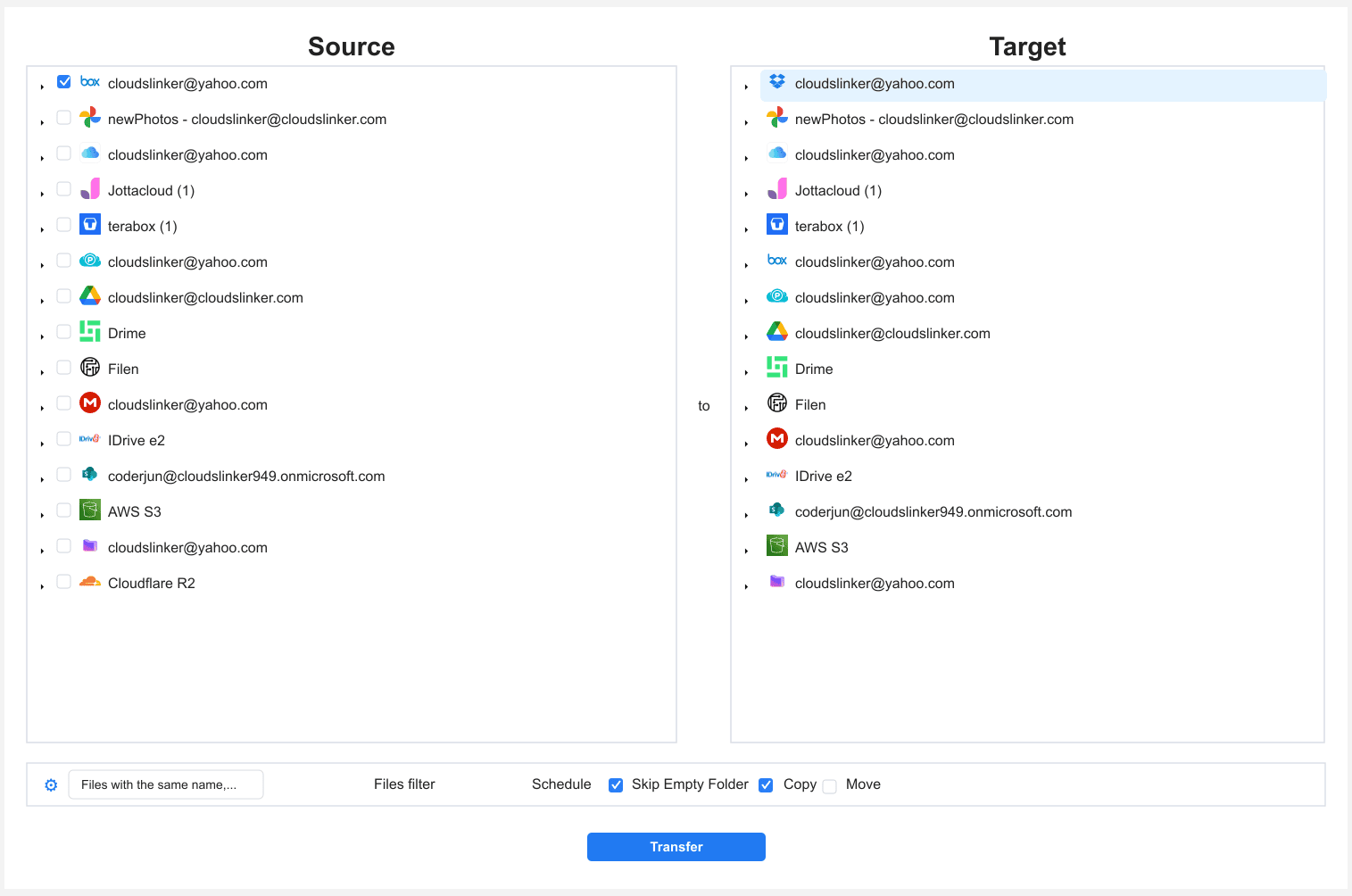Open transfer options gear icon
This screenshot has height=896, width=1352.
tap(51, 785)
